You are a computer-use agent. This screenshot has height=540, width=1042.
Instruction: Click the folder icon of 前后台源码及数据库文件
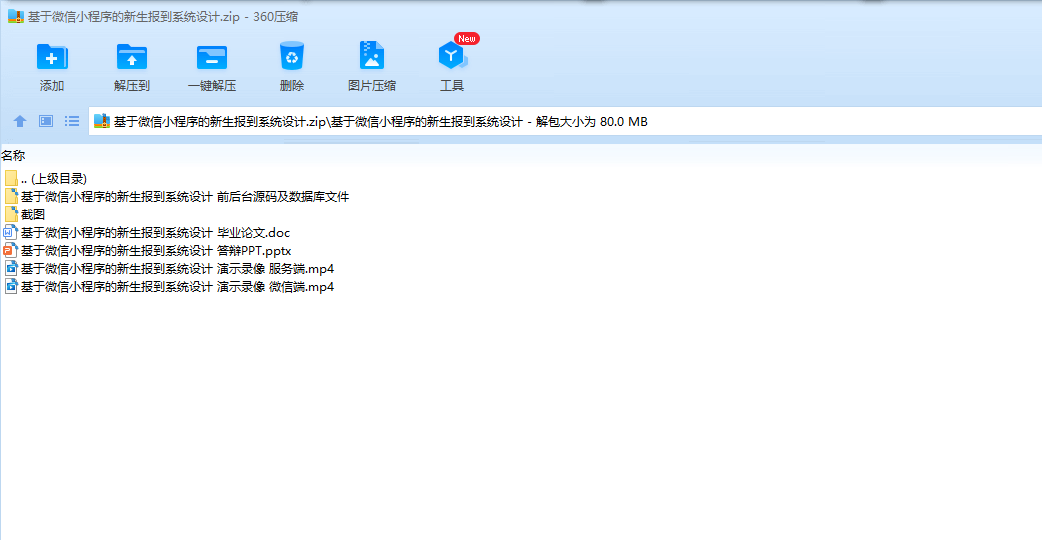pos(11,197)
